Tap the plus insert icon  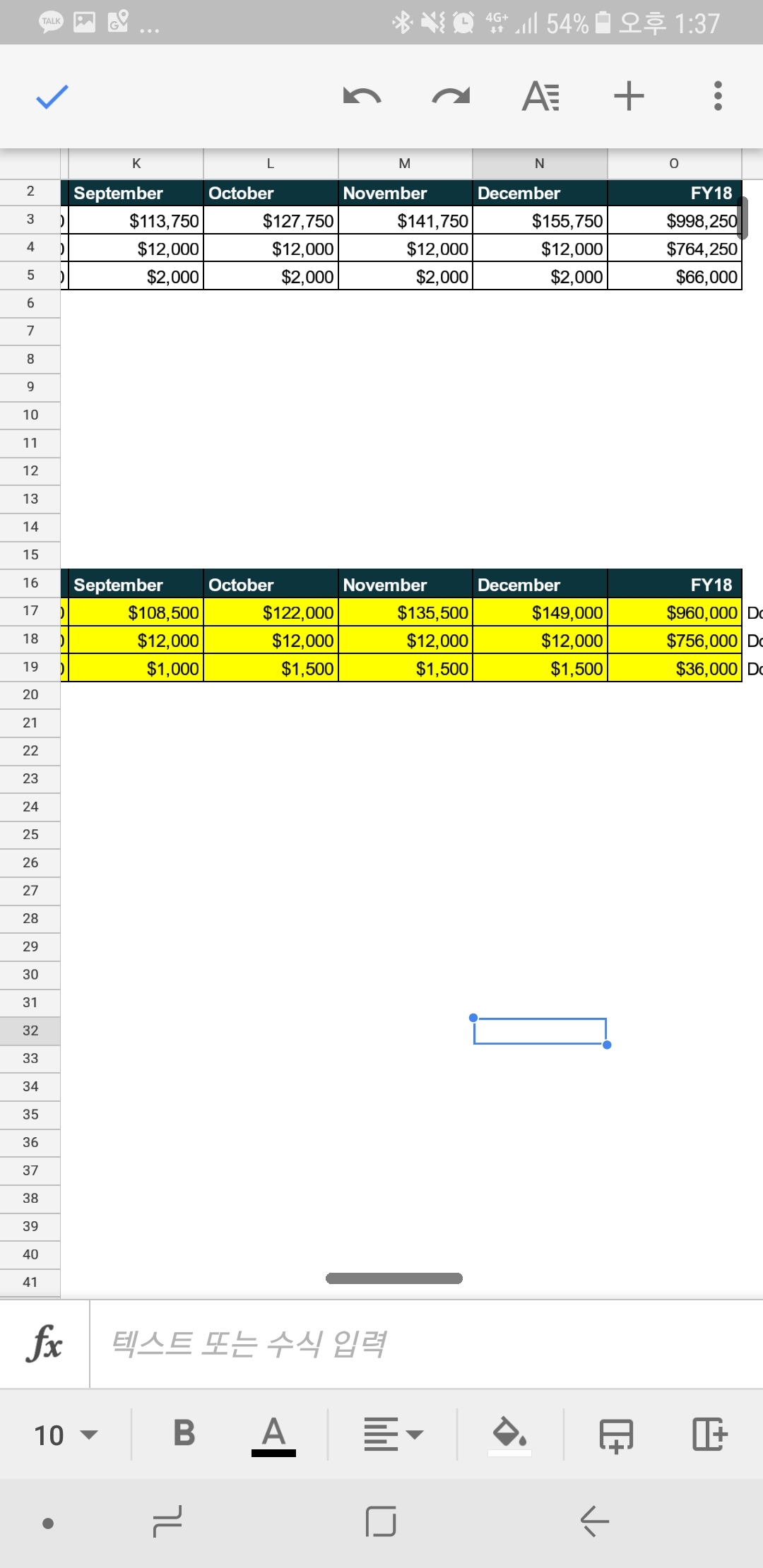(x=629, y=96)
